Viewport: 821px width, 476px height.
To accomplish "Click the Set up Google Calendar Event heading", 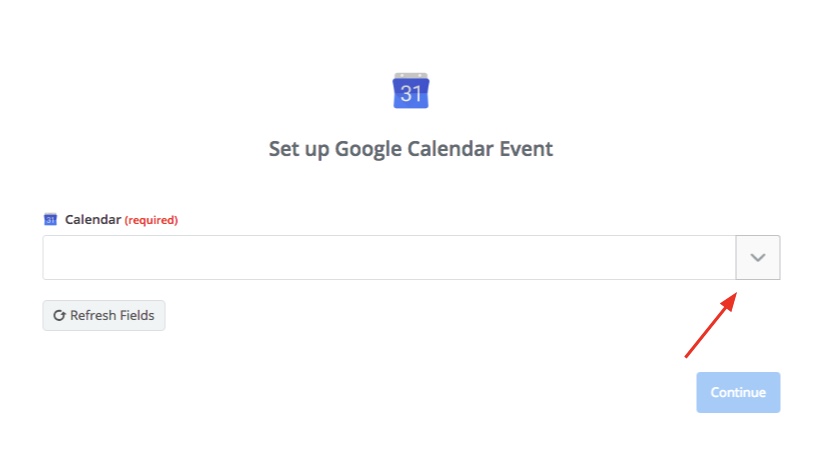I will click(x=411, y=149).
